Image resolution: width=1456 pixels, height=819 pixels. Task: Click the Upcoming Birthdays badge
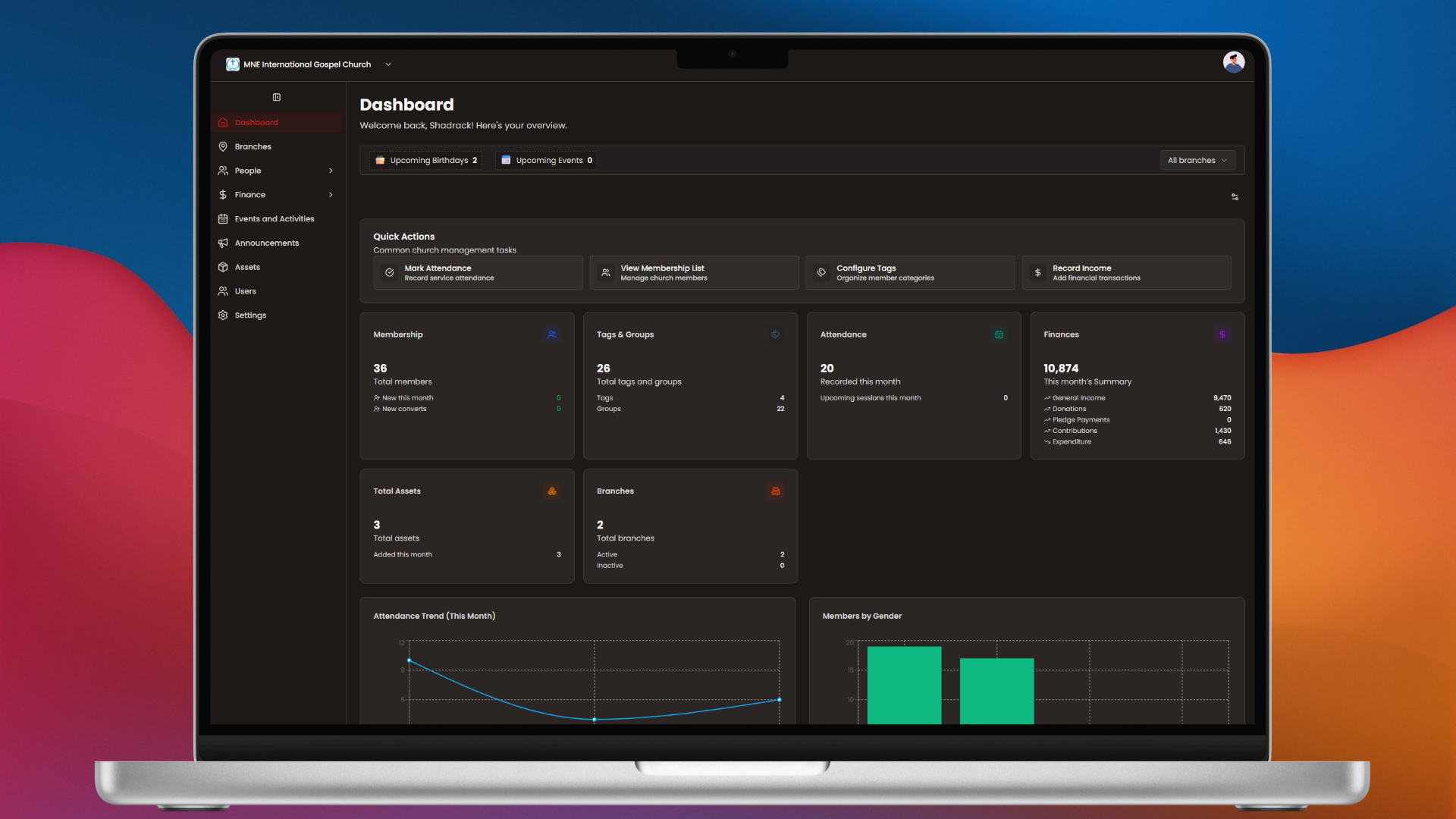click(426, 161)
